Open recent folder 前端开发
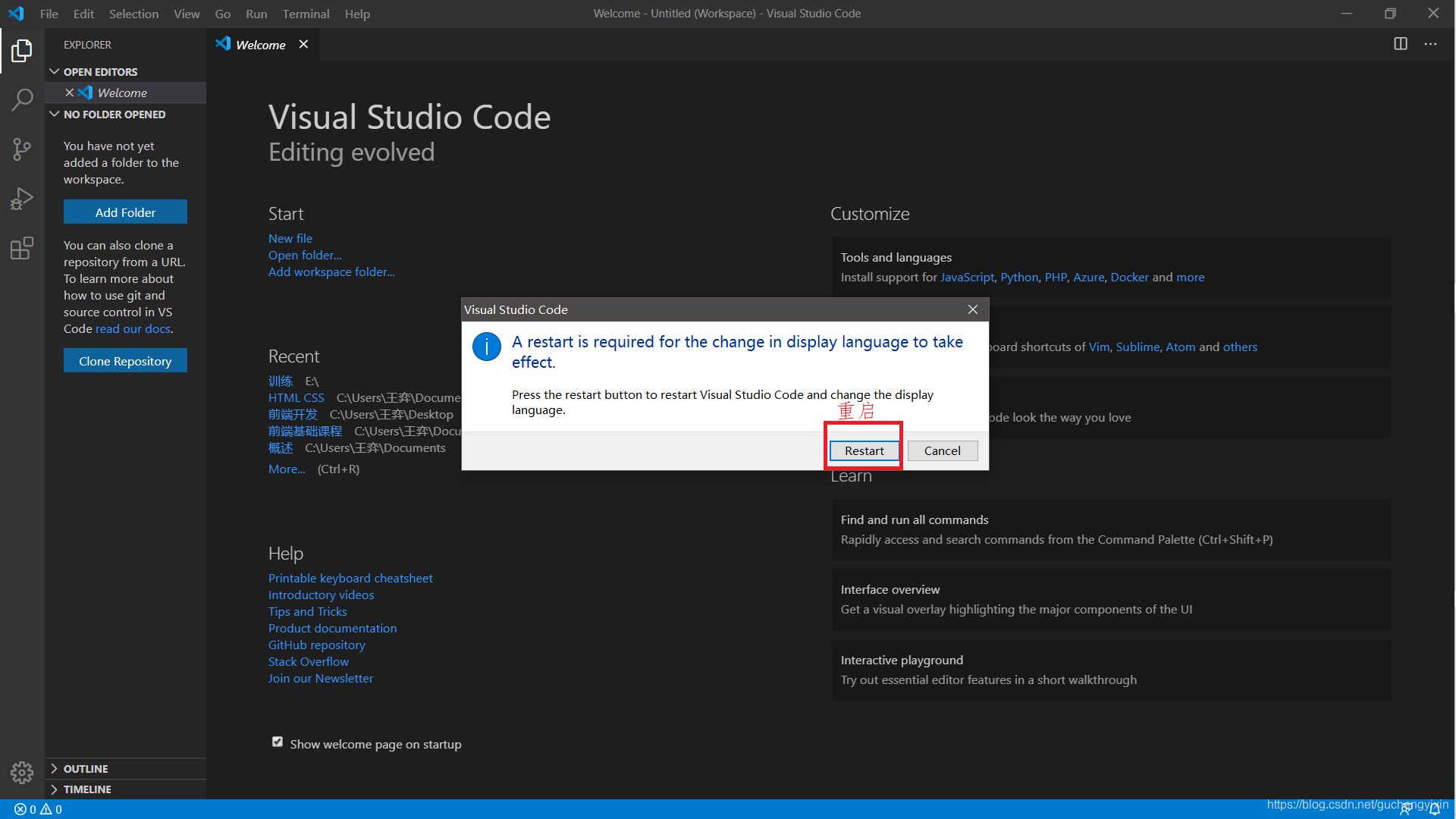The width and height of the screenshot is (1456, 819). tap(293, 414)
